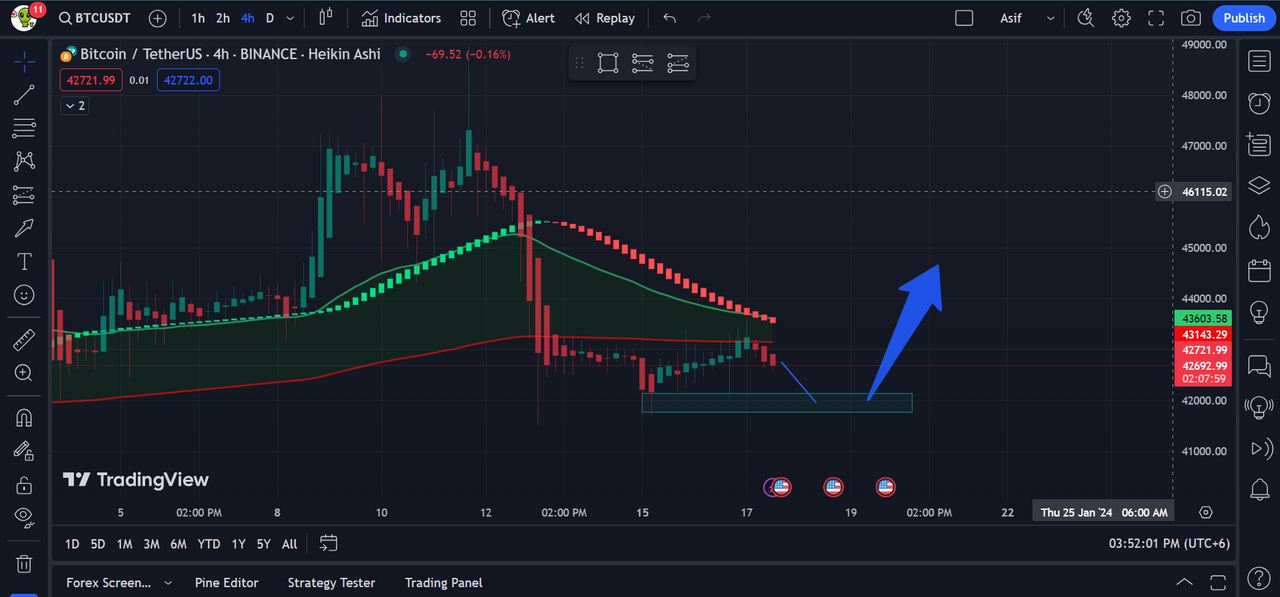Switch to daily D timeframe

click(x=270, y=18)
